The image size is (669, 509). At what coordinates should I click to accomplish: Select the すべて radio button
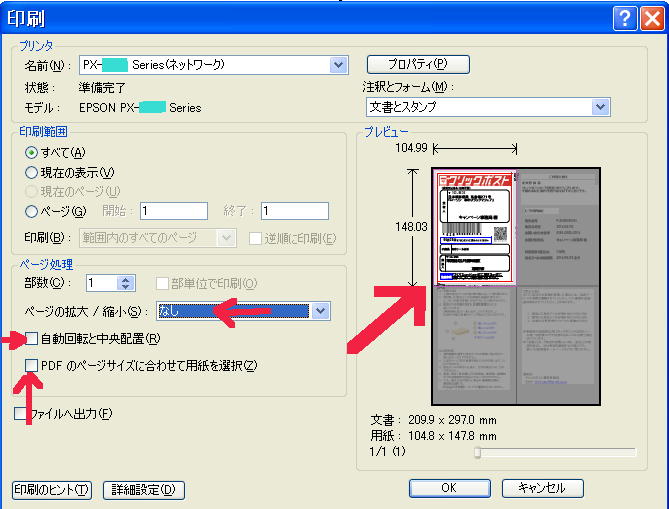[31, 152]
